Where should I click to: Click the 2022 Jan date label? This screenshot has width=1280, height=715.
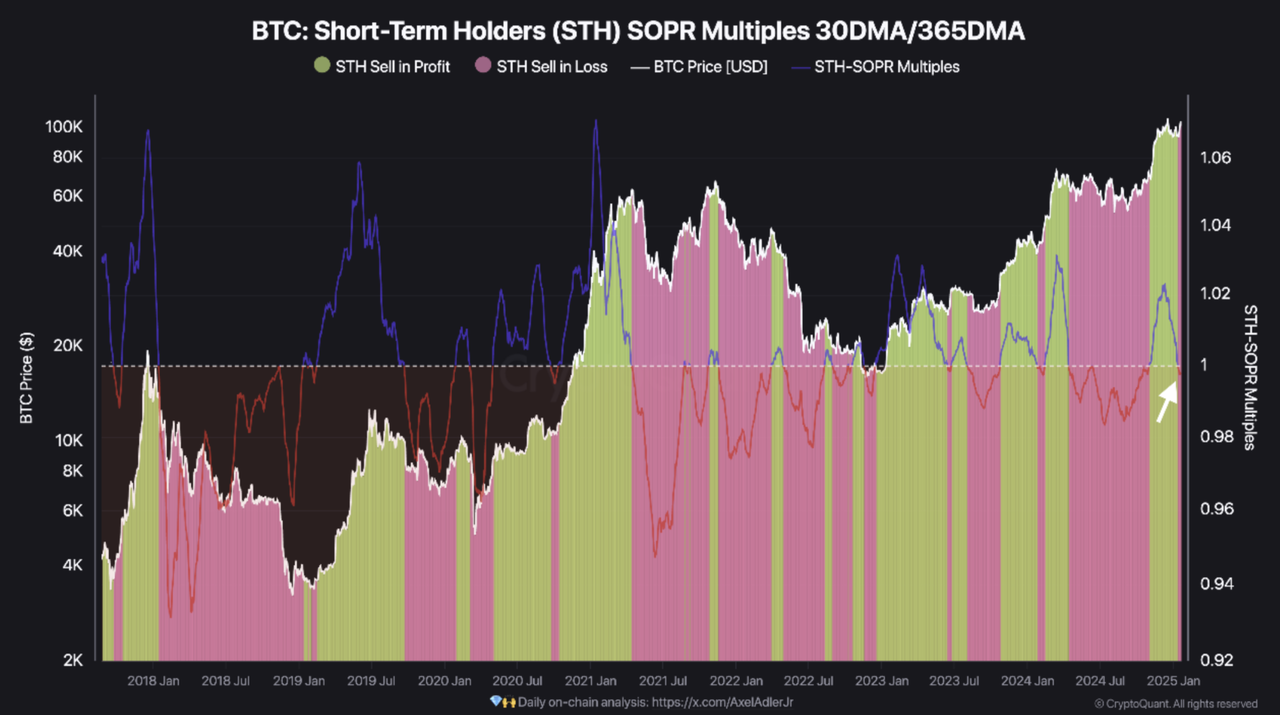pyautogui.click(x=736, y=681)
